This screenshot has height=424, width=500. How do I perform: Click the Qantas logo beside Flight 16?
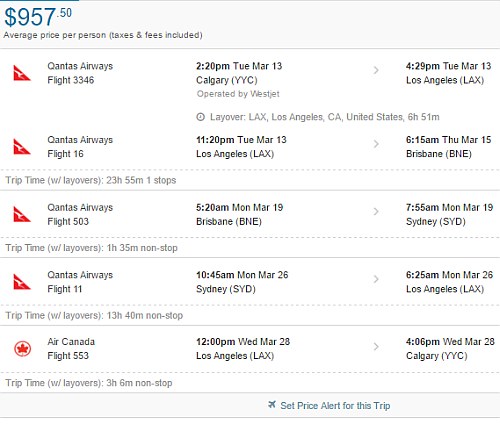click(22, 147)
